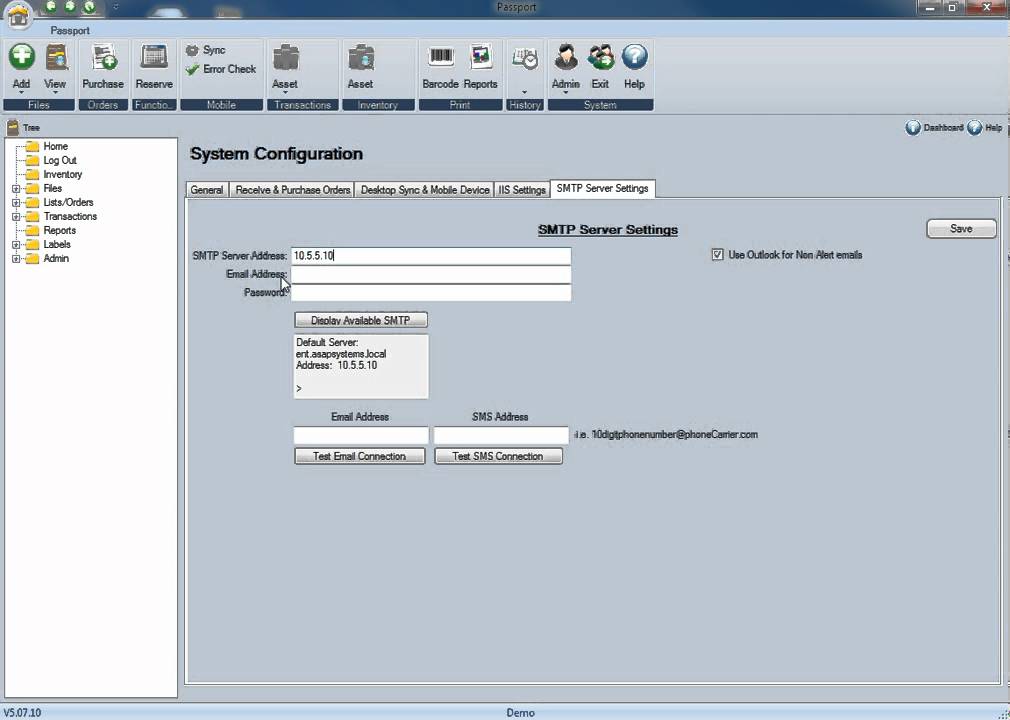Image resolution: width=1010 pixels, height=720 pixels.
Task: Open the View dropdown arrow
Action: [x=55, y=93]
